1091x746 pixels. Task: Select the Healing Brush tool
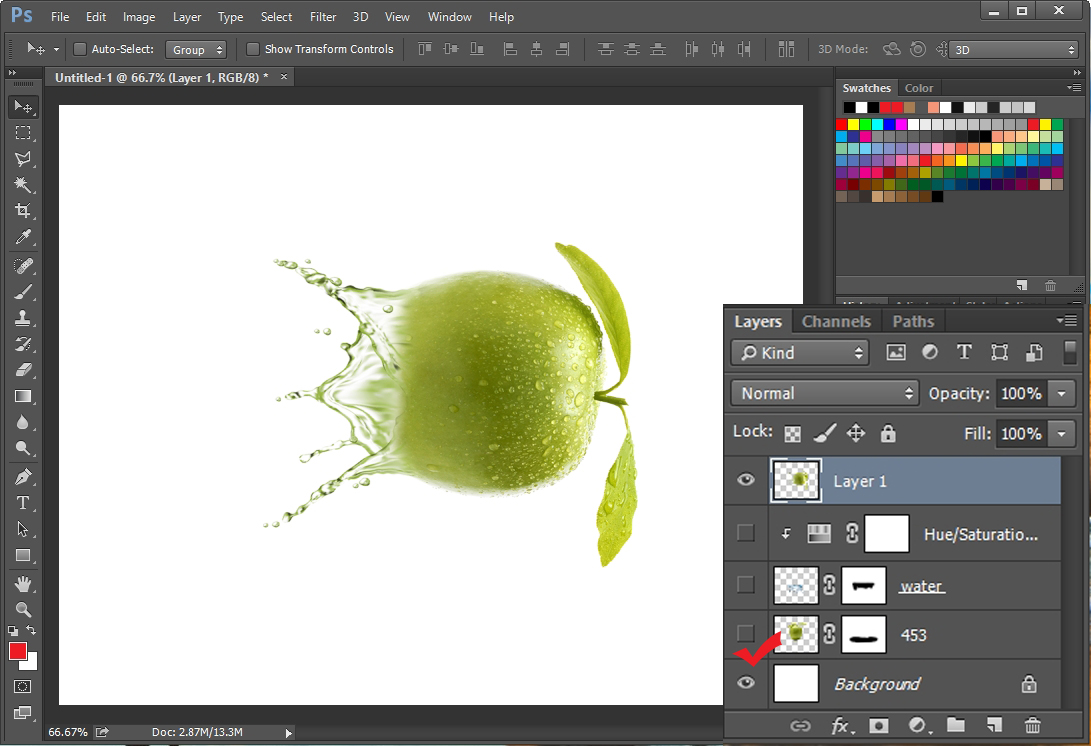23,266
